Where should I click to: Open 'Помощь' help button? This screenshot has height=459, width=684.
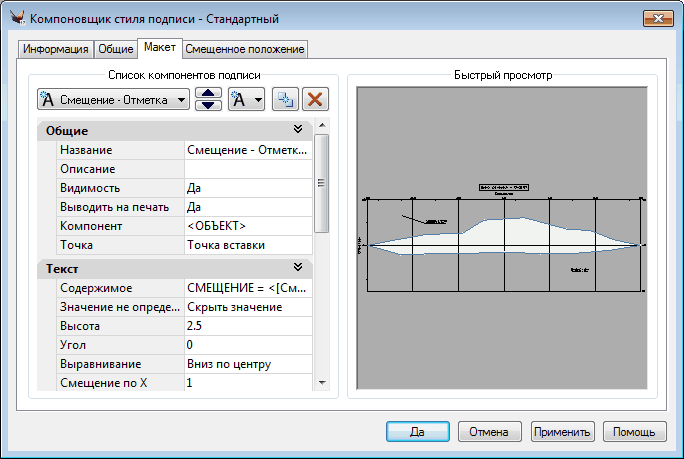[x=634, y=431]
